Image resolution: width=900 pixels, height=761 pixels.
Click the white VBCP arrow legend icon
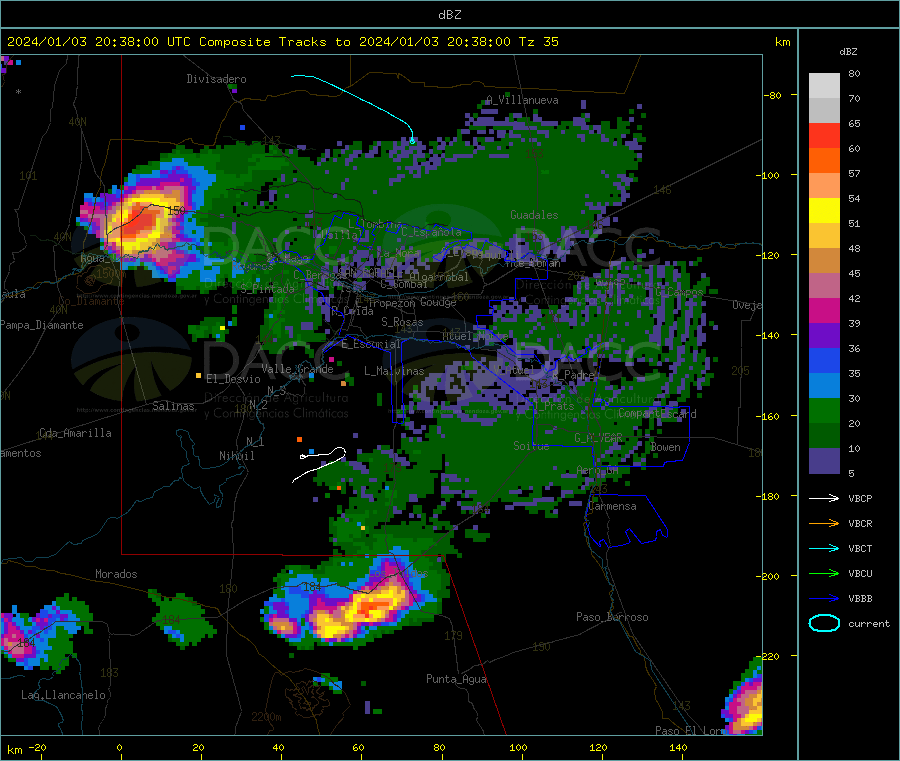[824, 498]
